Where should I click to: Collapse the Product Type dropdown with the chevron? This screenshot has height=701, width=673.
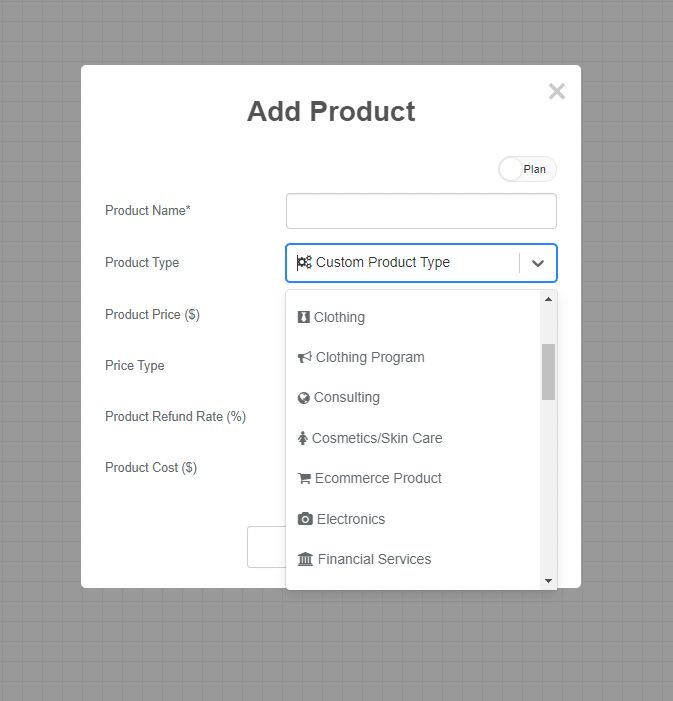pos(538,263)
